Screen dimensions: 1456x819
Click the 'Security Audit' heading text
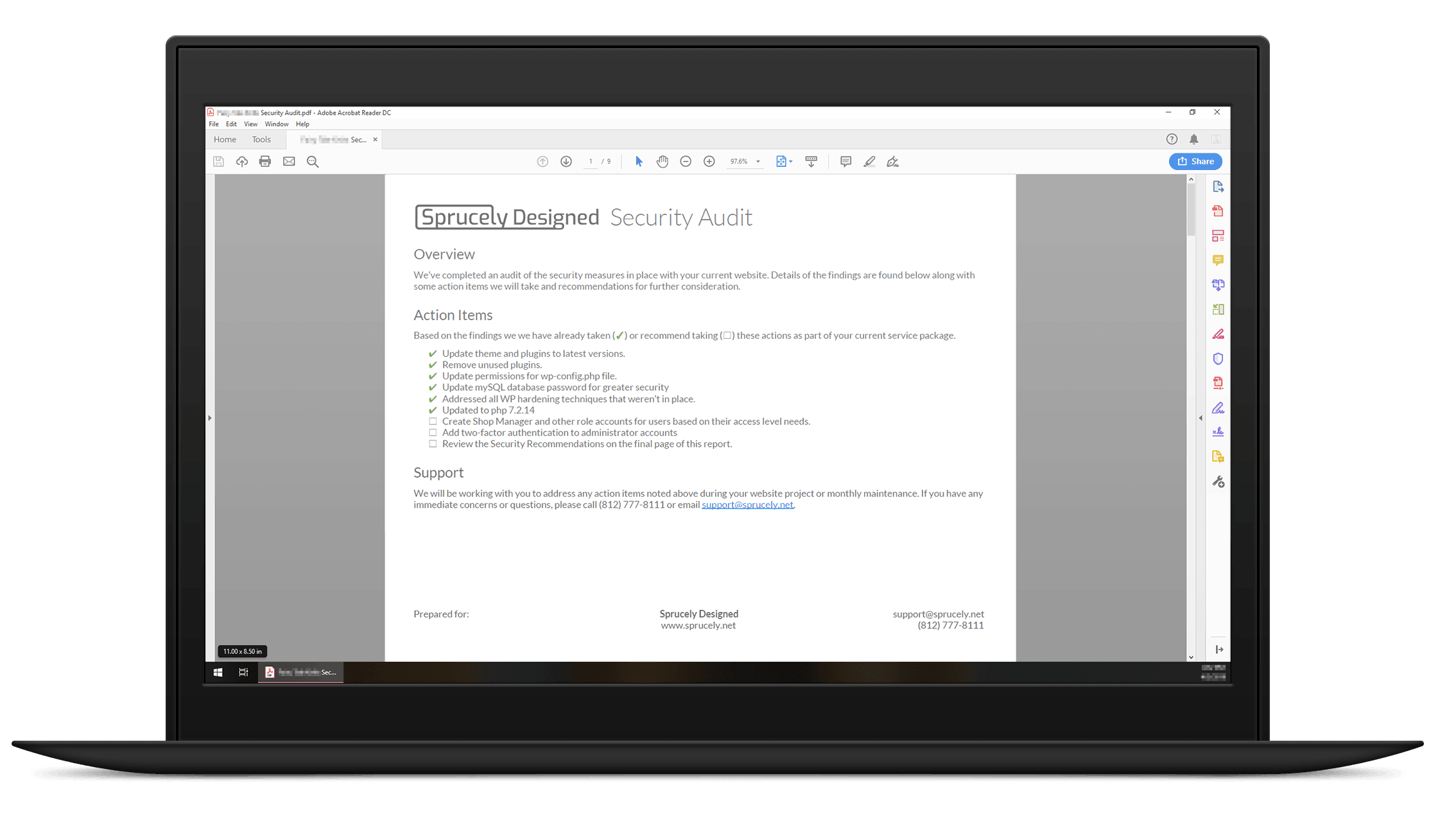[681, 218]
